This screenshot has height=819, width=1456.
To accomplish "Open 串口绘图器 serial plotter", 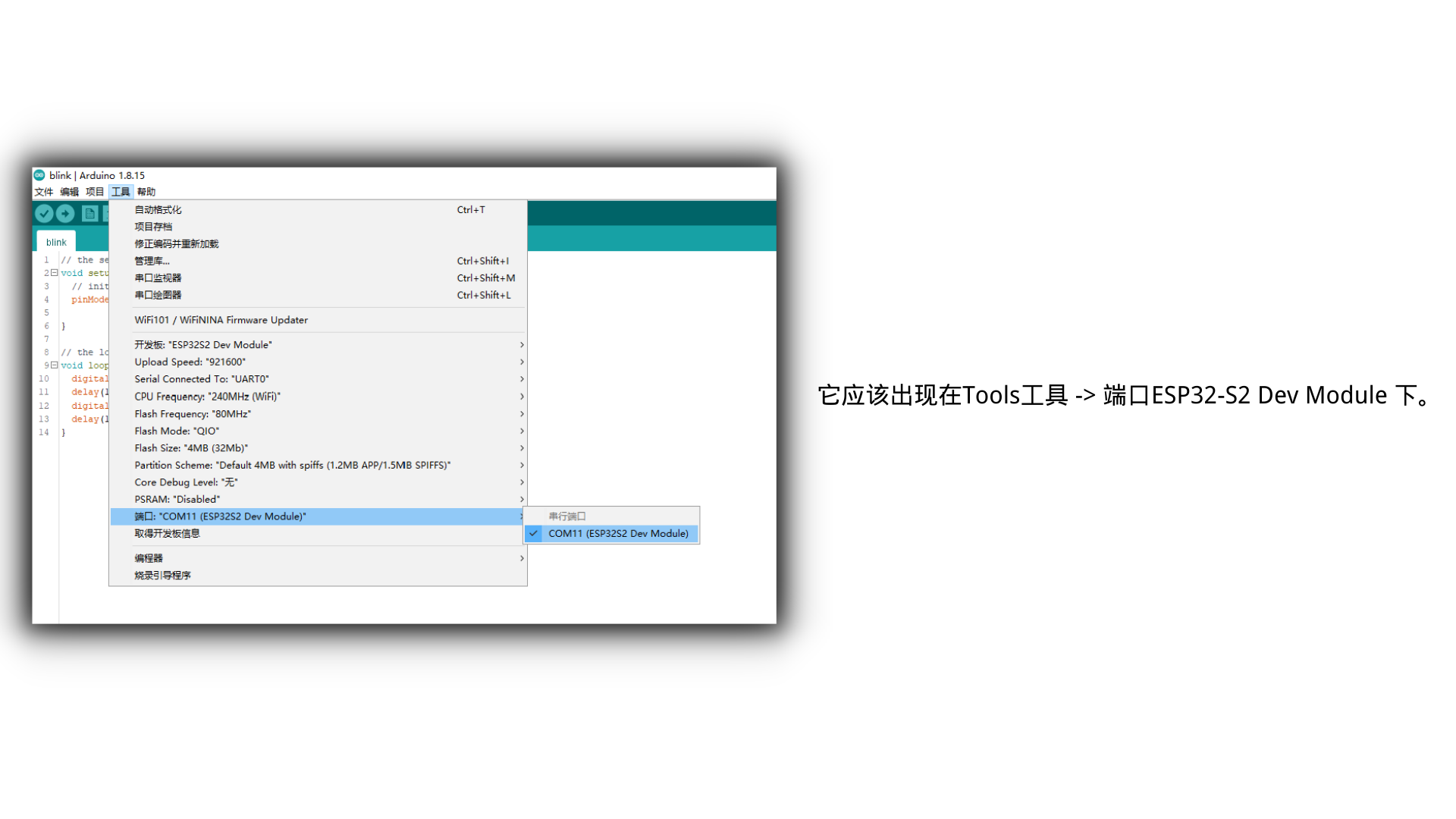I will (318, 295).
